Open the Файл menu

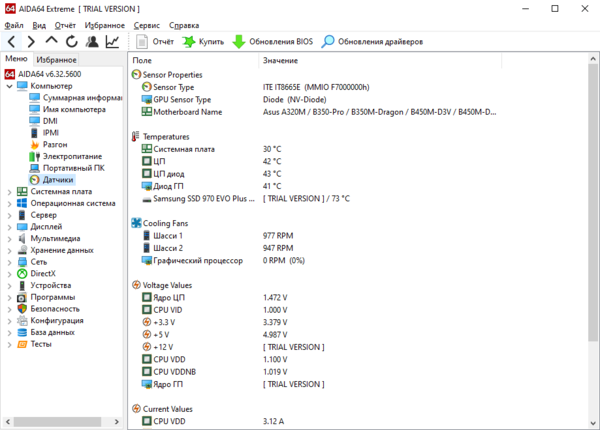(x=14, y=25)
